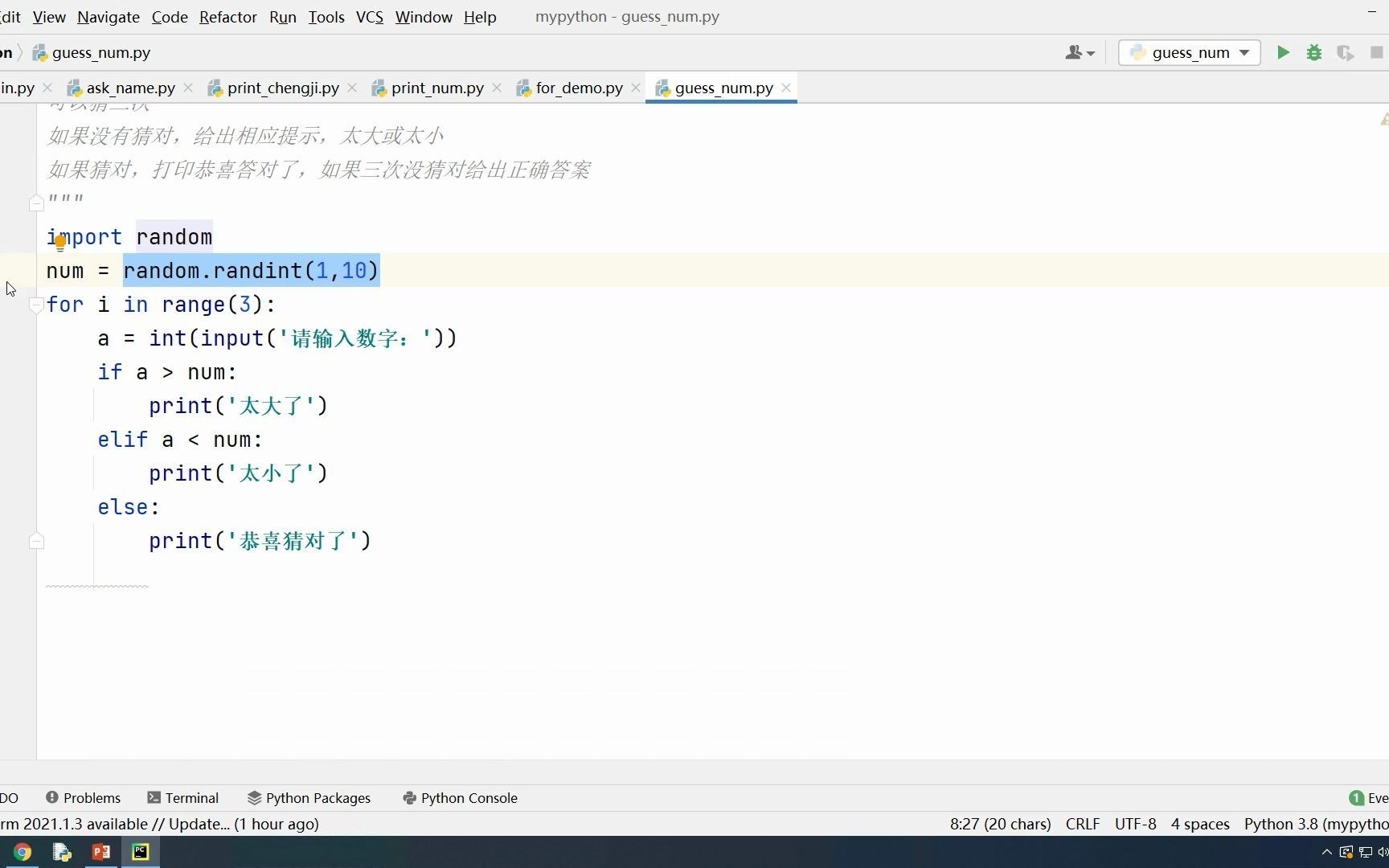Click the 'for i in range(3):' line
Viewport: 1389px width, 868px height.
point(161,305)
